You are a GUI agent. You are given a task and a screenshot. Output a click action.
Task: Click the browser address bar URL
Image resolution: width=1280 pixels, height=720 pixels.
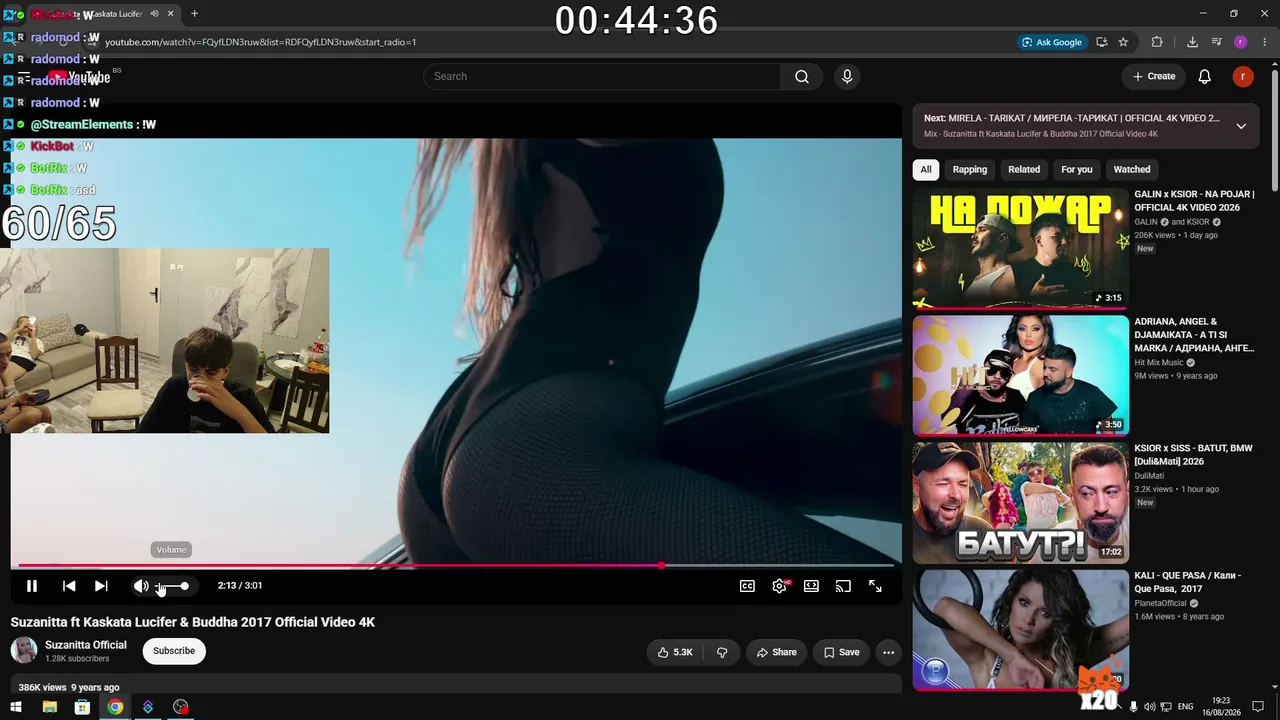[261, 42]
